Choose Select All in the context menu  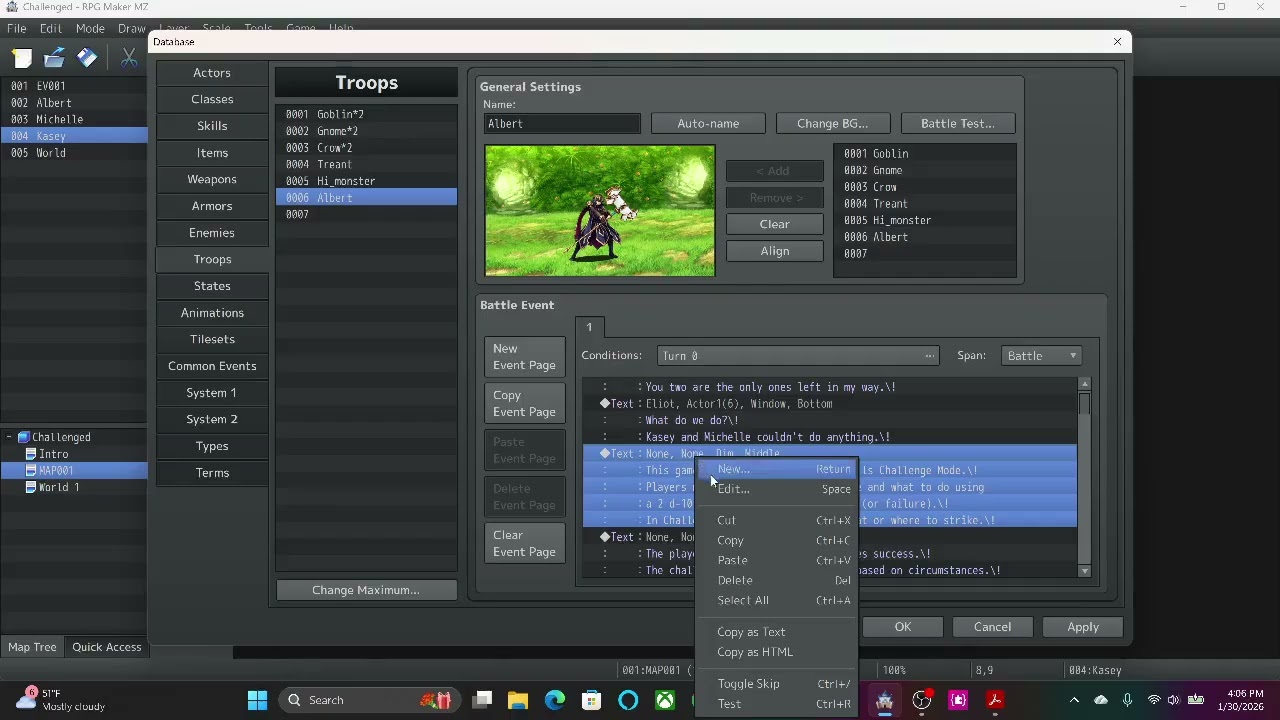tap(777, 600)
